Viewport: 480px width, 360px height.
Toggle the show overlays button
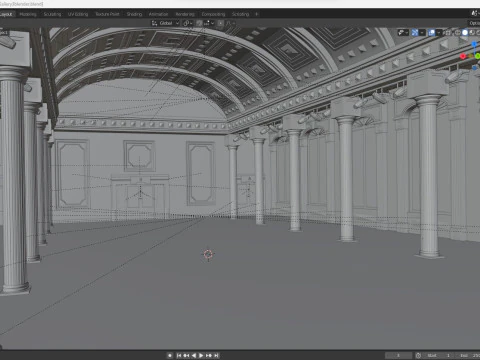click(432, 33)
